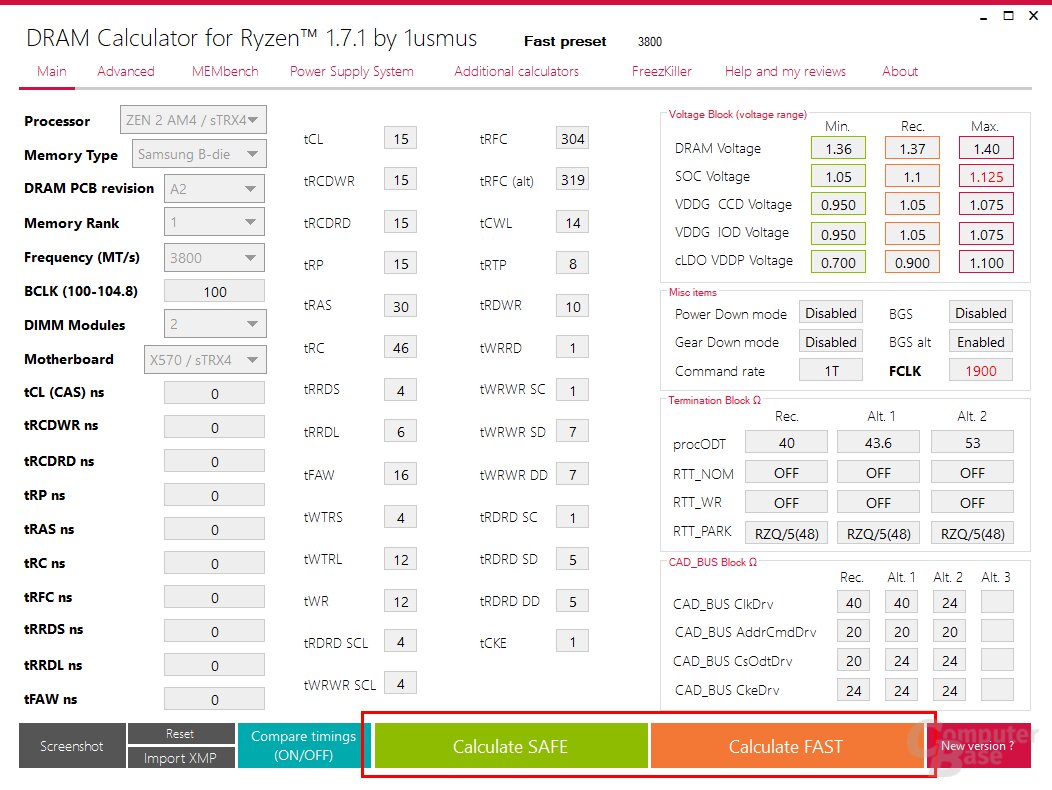The image size is (1052, 790).
Task: Toggle Compare timings (ON/OFF)
Action: (x=303, y=746)
